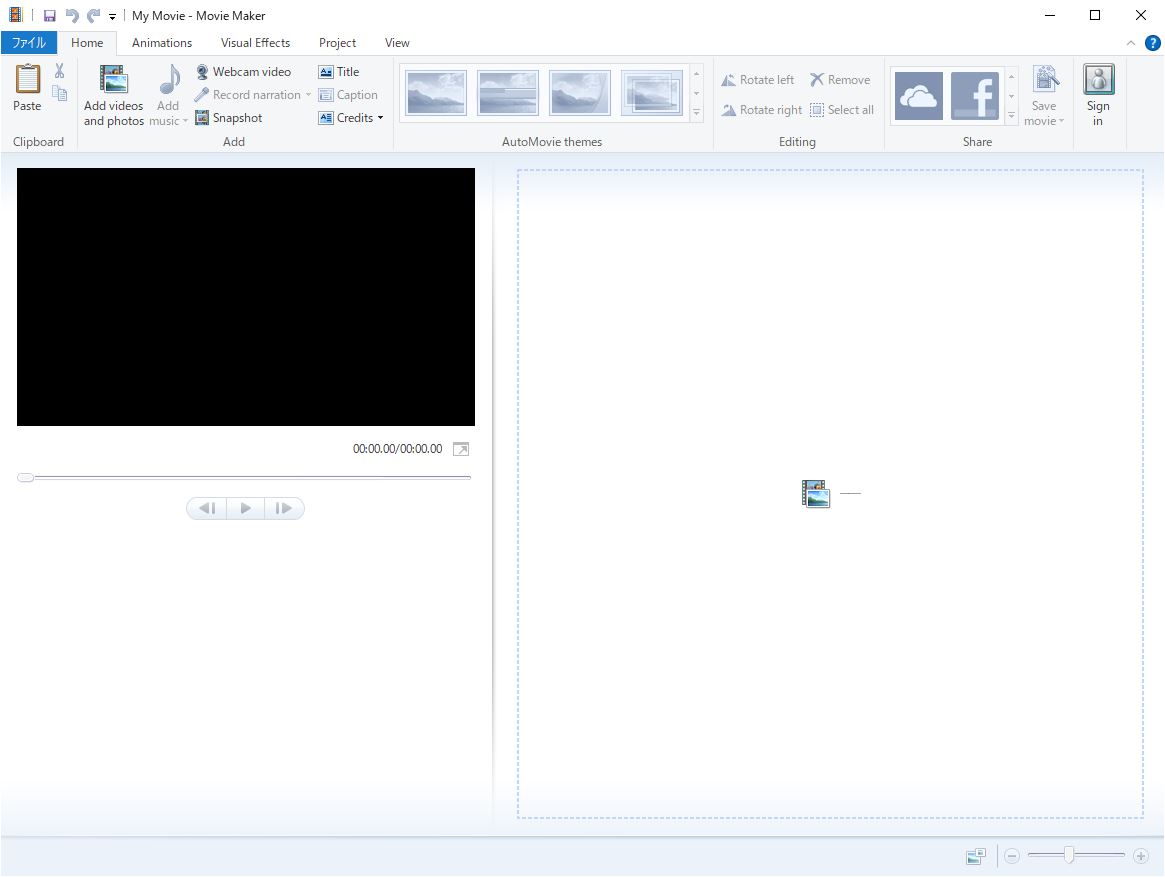Click the Save movie icon
The image size is (1165, 877).
pos(1045,80)
